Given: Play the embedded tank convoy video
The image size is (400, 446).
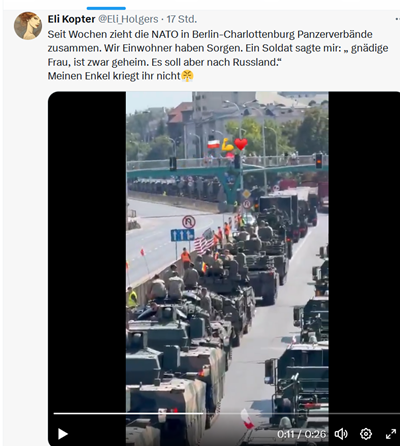Looking at the screenshot, I should pyautogui.click(x=63, y=434).
